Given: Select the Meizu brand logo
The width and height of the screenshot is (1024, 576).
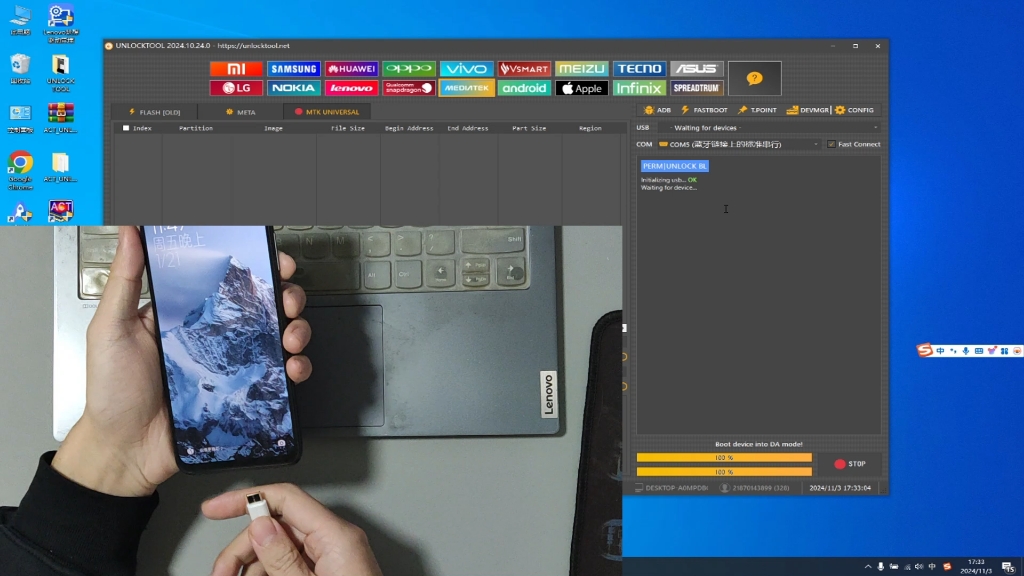Looking at the screenshot, I should click(x=581, y=69).
